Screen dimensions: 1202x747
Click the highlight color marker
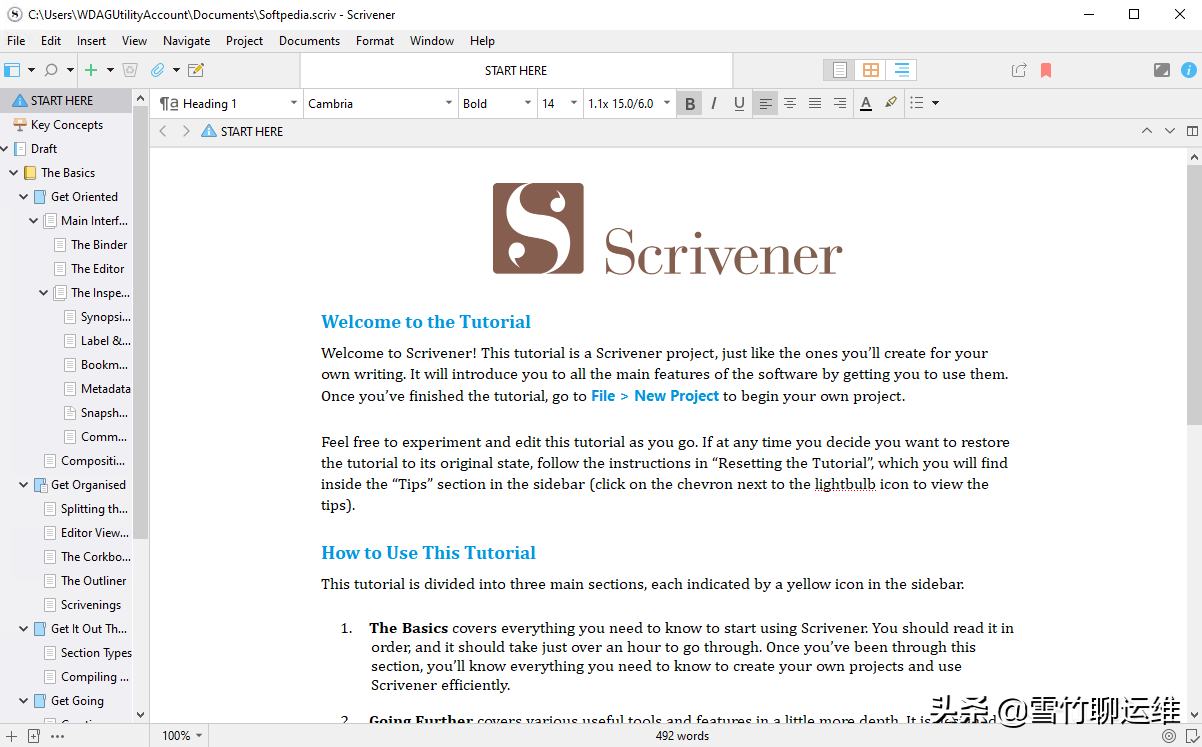(891, 103)
